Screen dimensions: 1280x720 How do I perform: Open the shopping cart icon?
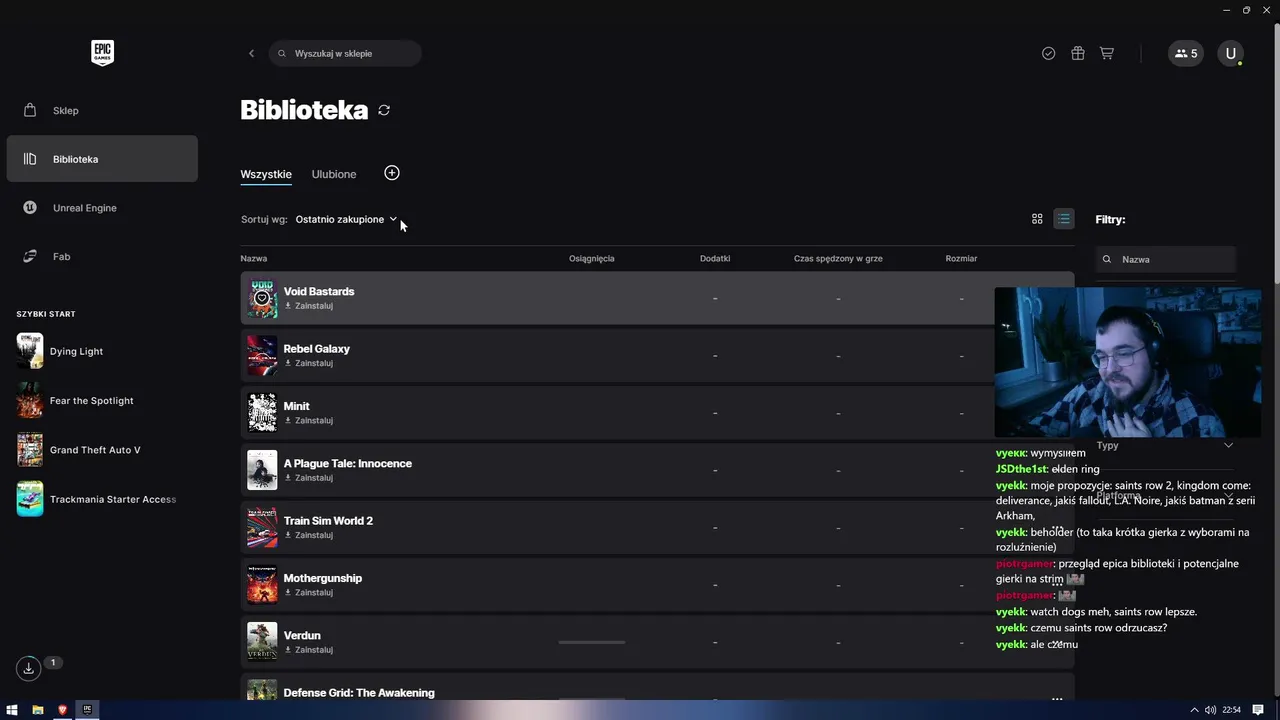[1106, 53]
